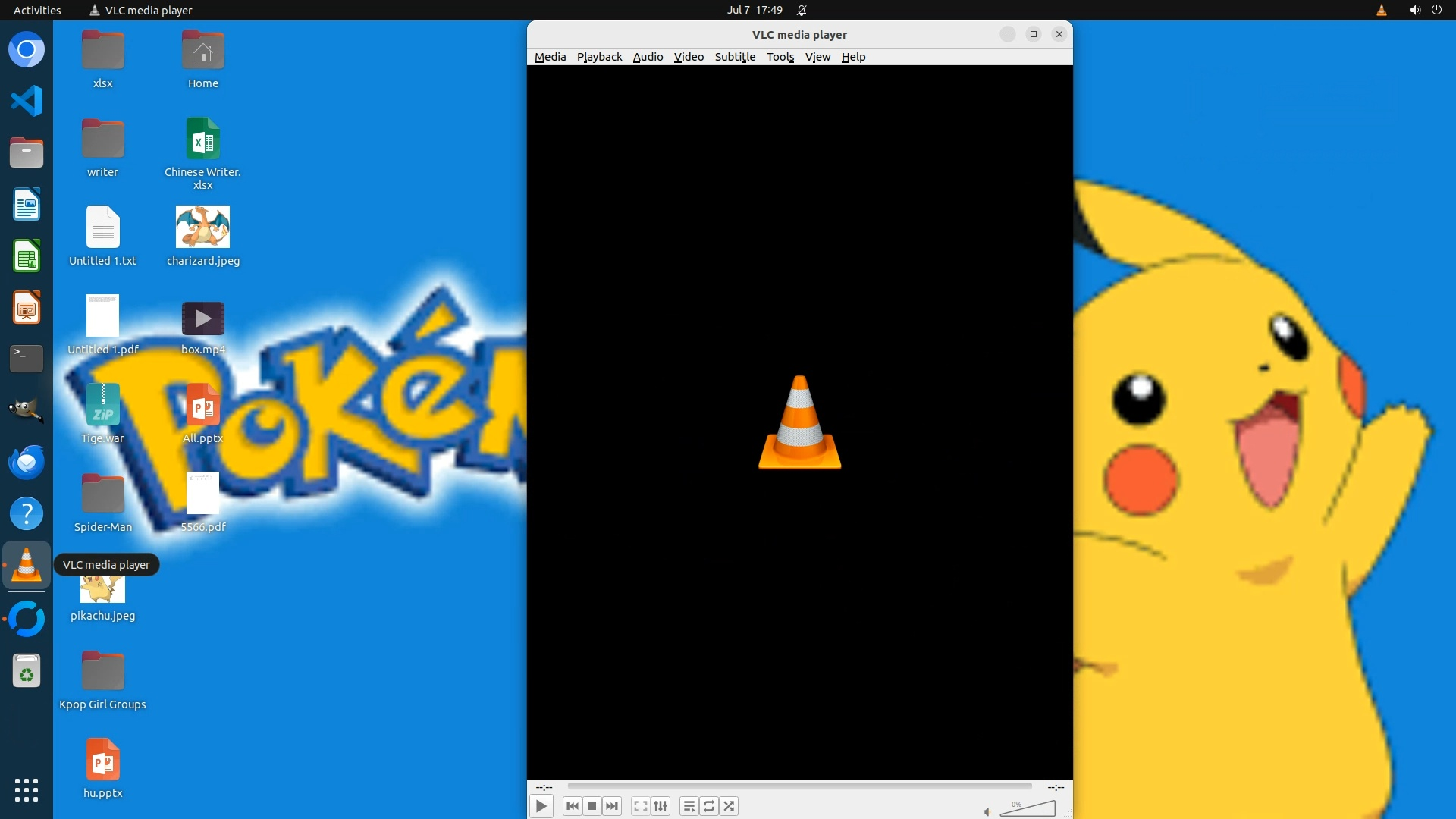Click the VLC tray icon in top bar
This screenshot has width=1456, height=819.
click(x=1382, y=10)
